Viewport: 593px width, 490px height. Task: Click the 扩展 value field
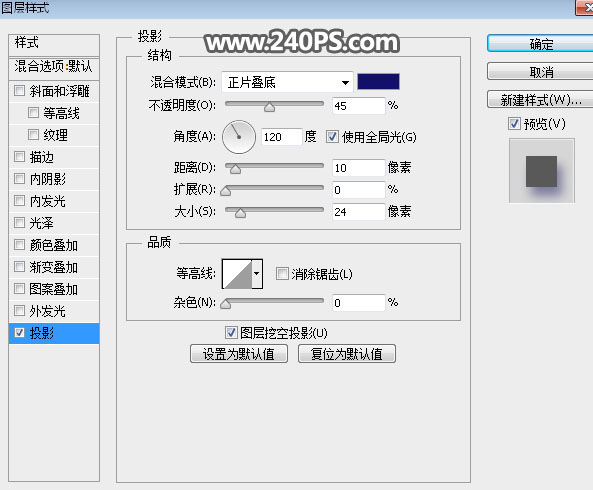pyautogui.click(x=358, y=189)
